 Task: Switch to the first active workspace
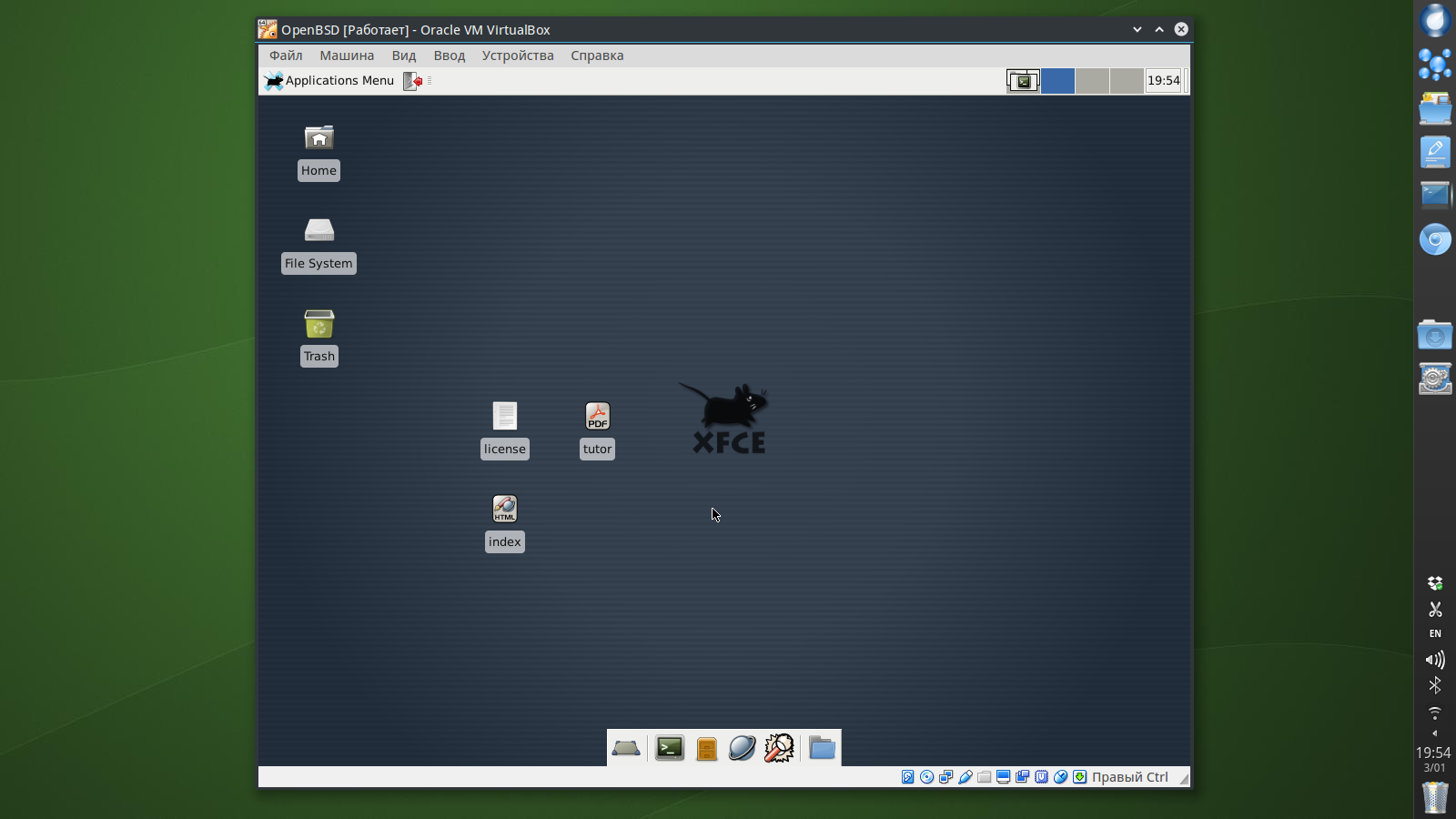[x=1057, y=81]
